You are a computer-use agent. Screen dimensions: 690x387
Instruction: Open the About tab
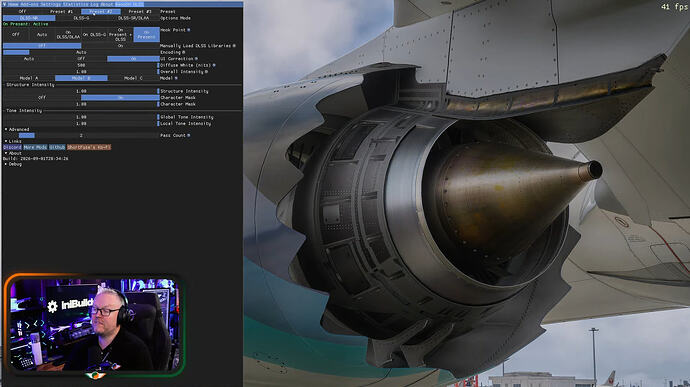point(107,4)
